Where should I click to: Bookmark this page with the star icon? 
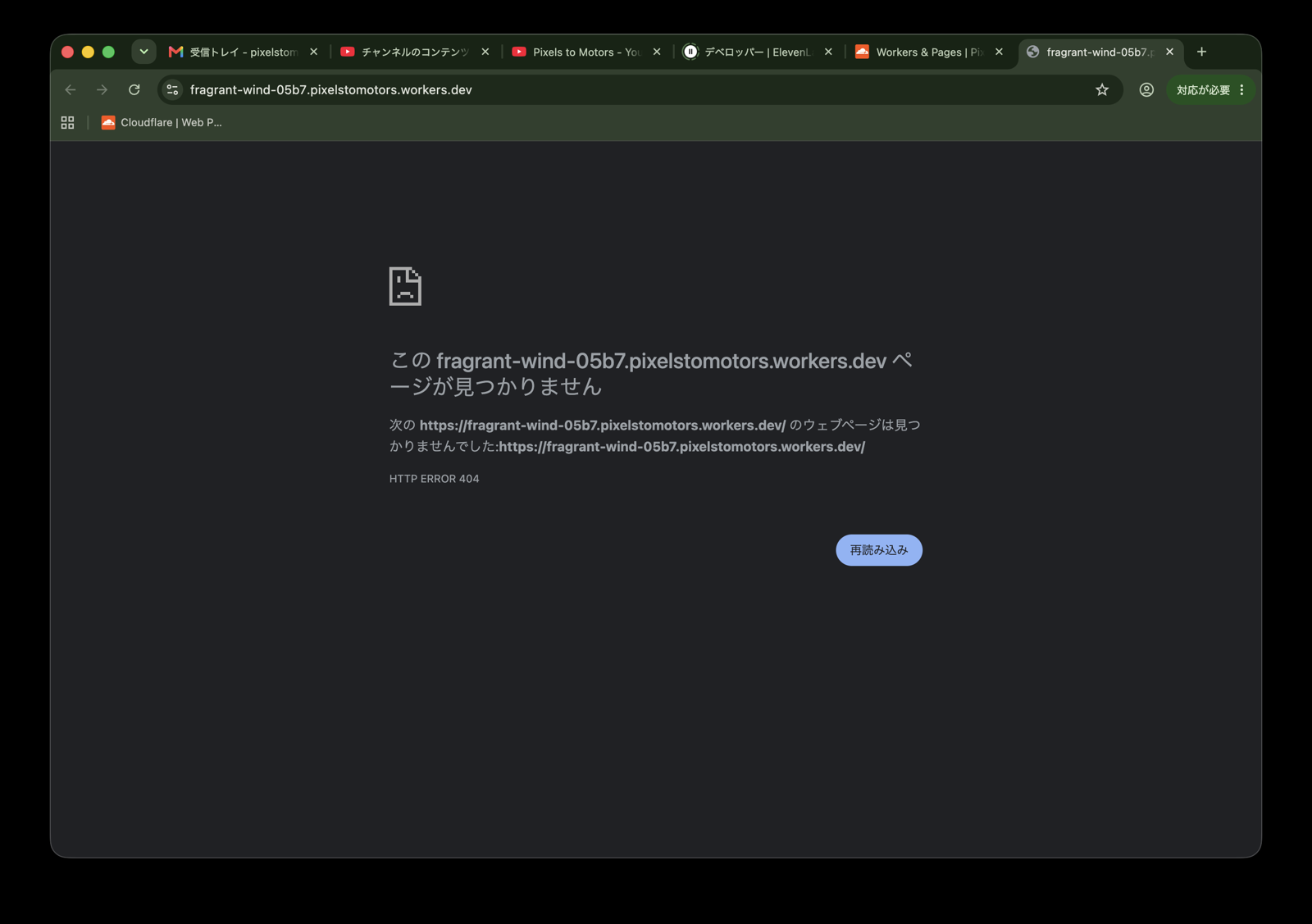pyautogui.click(x=1102, y=90)
